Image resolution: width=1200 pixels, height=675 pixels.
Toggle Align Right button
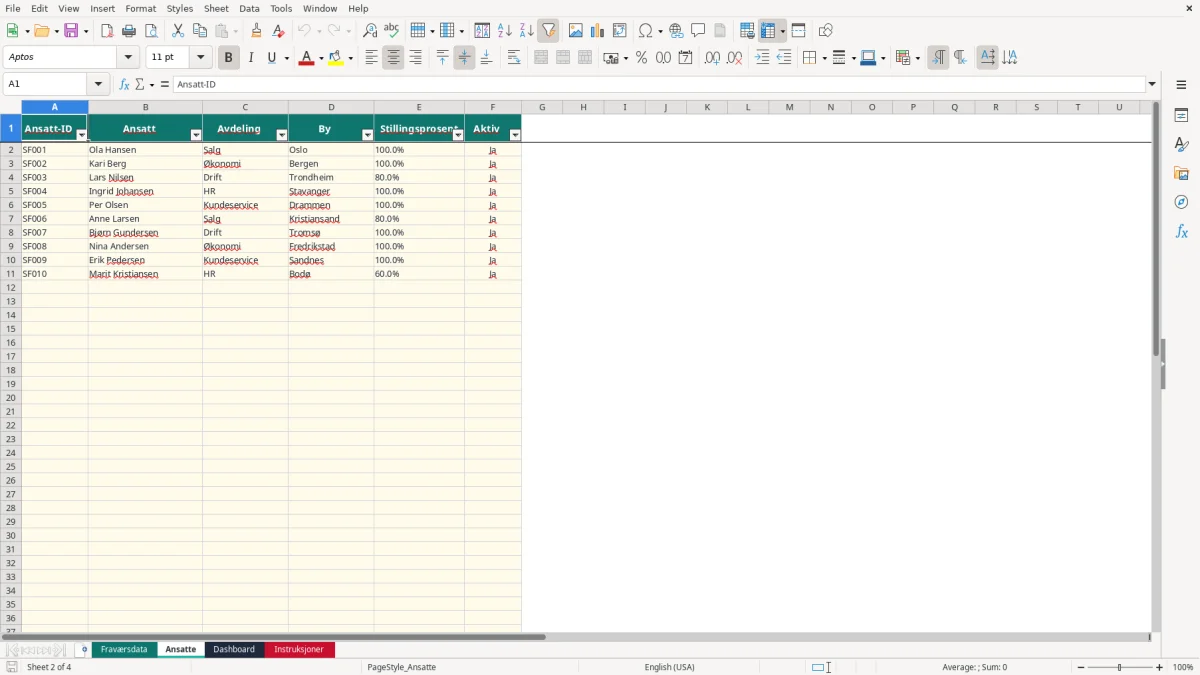click(x=415, y=58)
